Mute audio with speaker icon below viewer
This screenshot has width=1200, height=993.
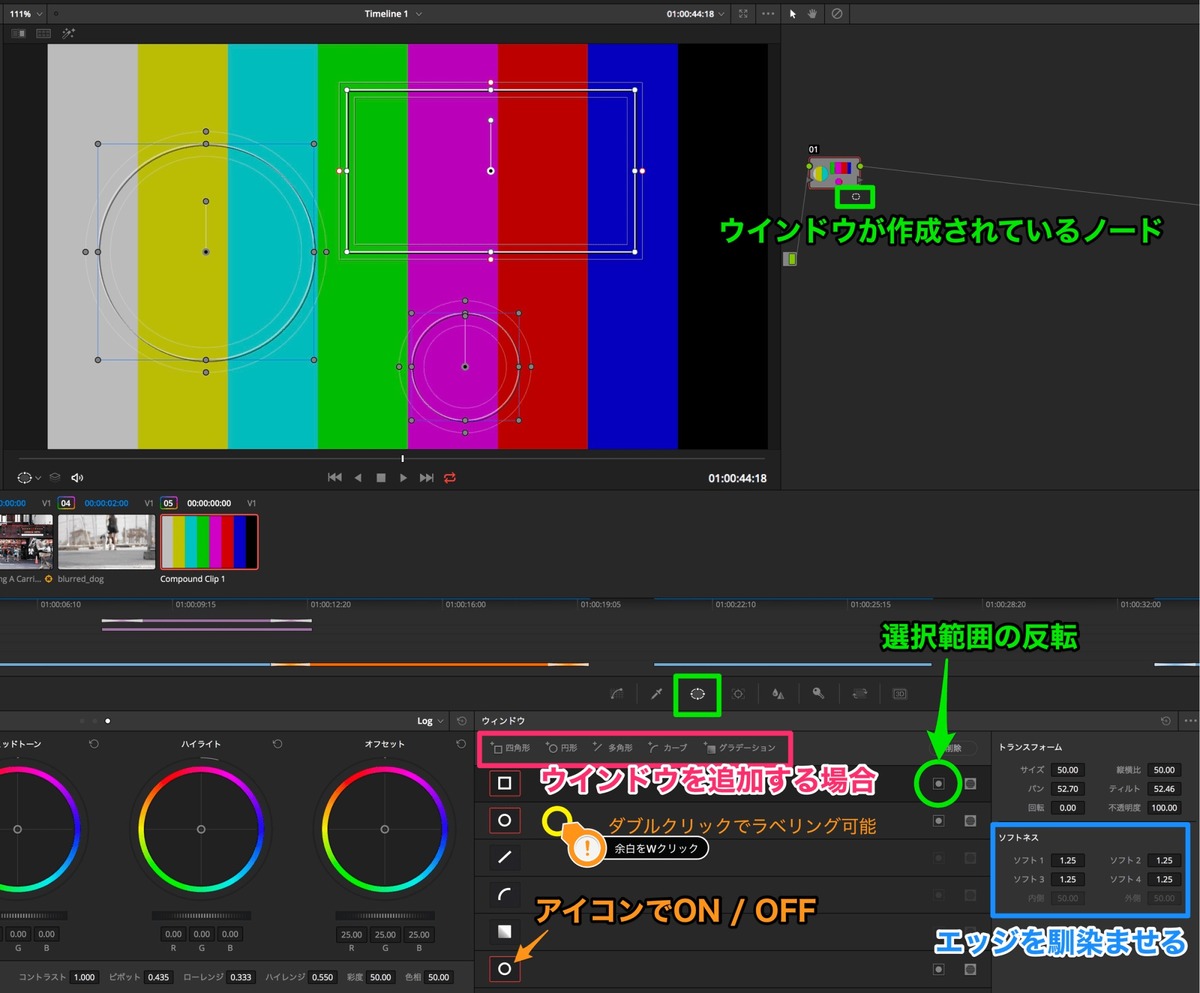(77, 478)
